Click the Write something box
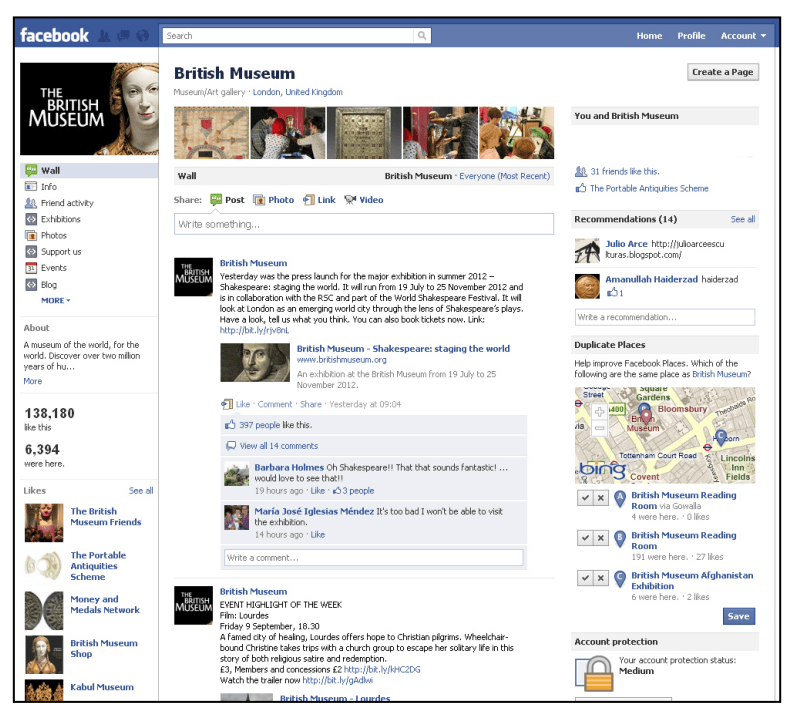Viewport: 802px width, 719px height. tap(364, 224)
